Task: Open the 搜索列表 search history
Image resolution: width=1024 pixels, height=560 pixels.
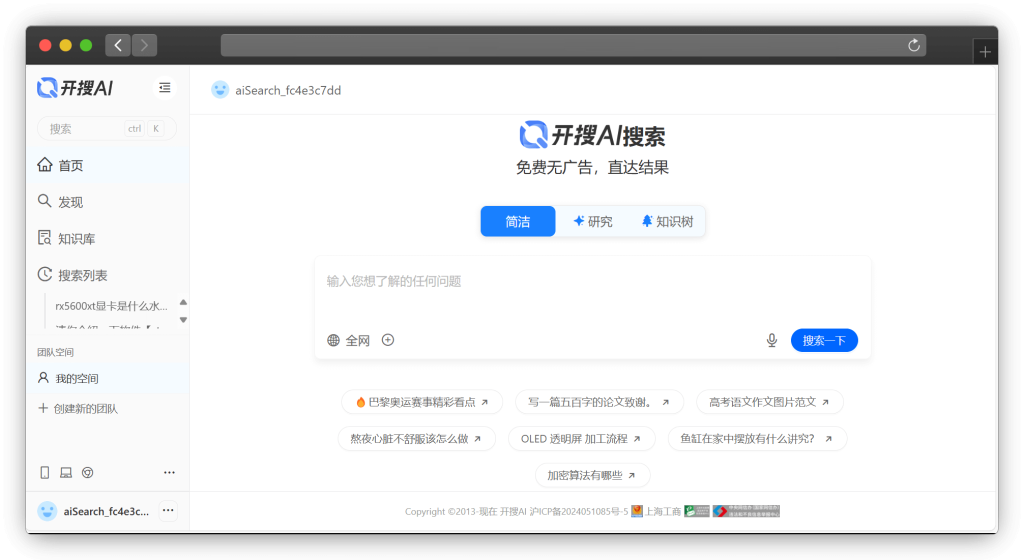Action: click(108, 275)
